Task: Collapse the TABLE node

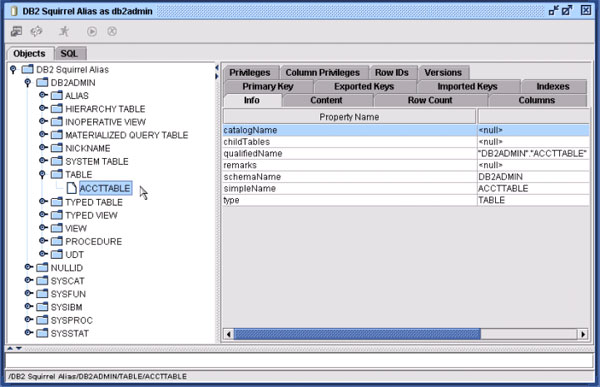Action: 42,175
